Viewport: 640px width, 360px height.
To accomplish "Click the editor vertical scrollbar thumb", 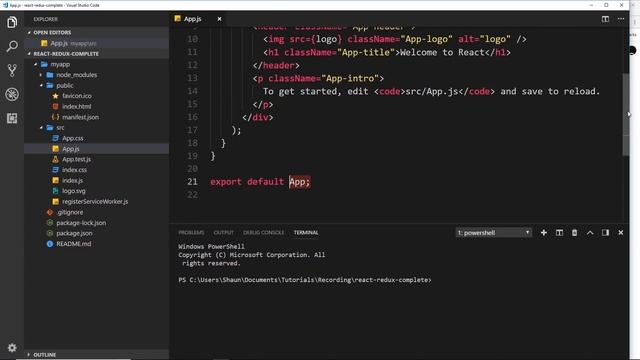I will (x=625, y=114).
